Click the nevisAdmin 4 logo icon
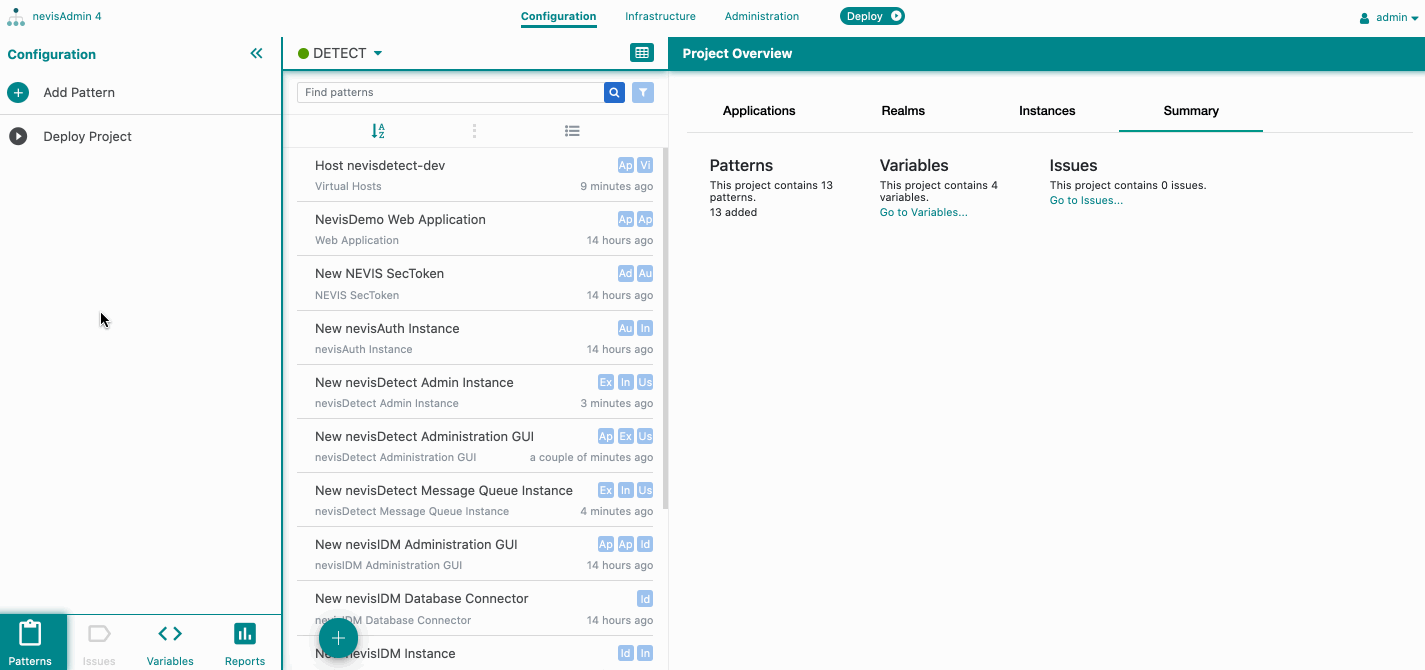This screenshot has width=1425, height=670. click(x=16, y=17)
